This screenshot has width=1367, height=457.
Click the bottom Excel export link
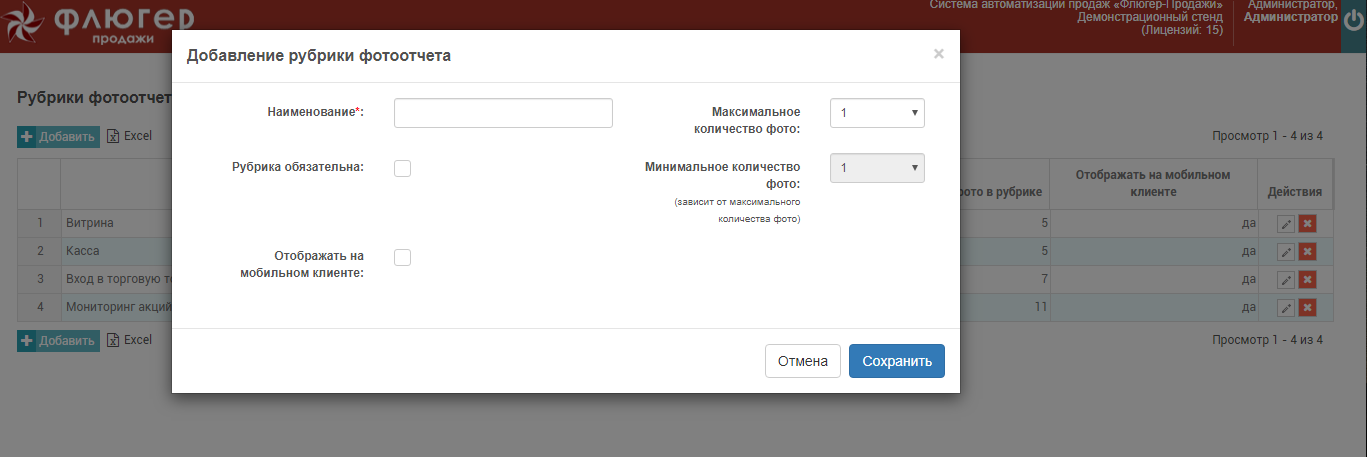[x=130, y=341]
